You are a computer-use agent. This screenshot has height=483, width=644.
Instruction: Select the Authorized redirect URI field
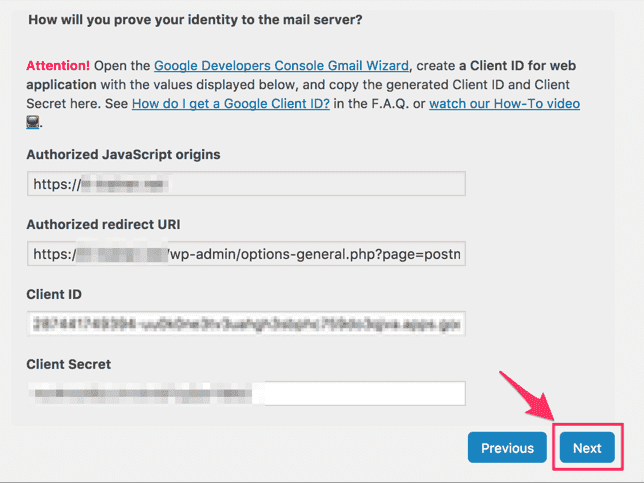(x=246, y=253)
